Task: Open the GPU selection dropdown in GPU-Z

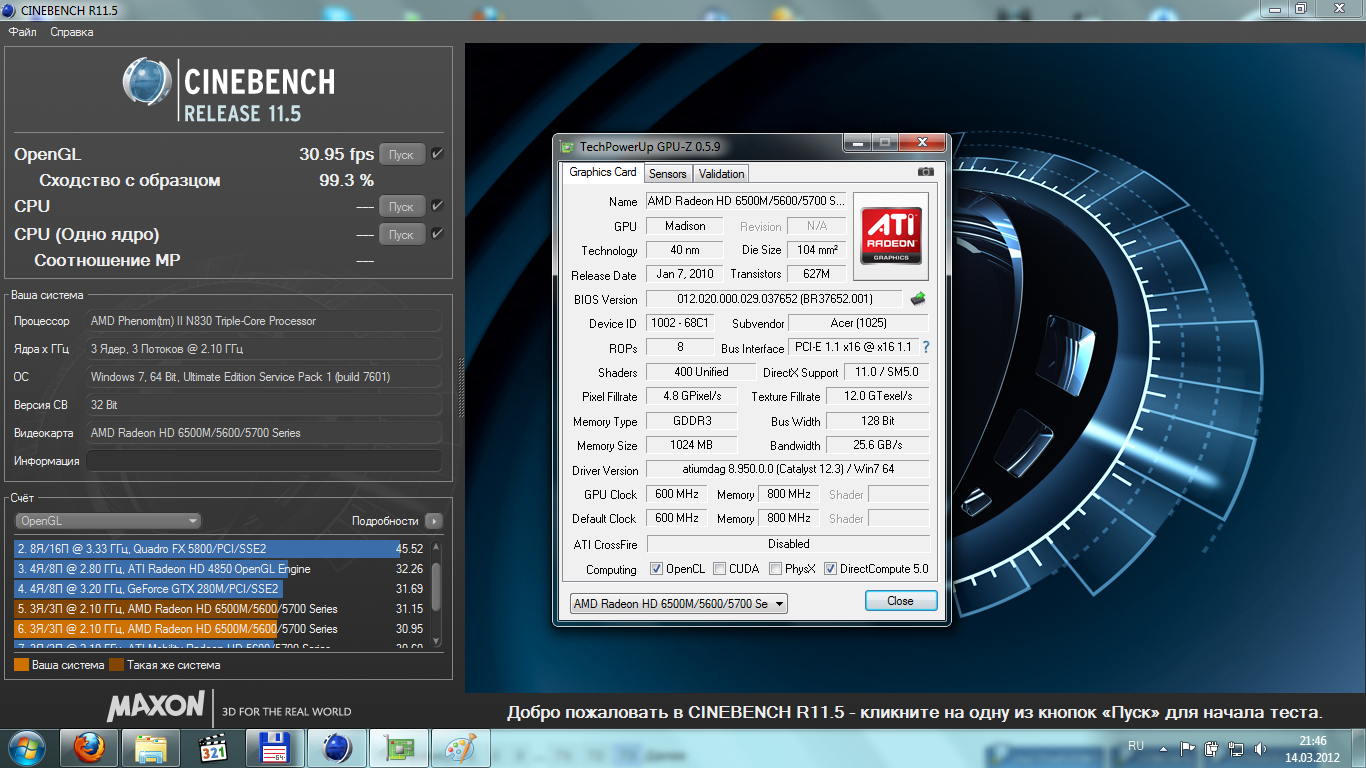Action: 679,603
